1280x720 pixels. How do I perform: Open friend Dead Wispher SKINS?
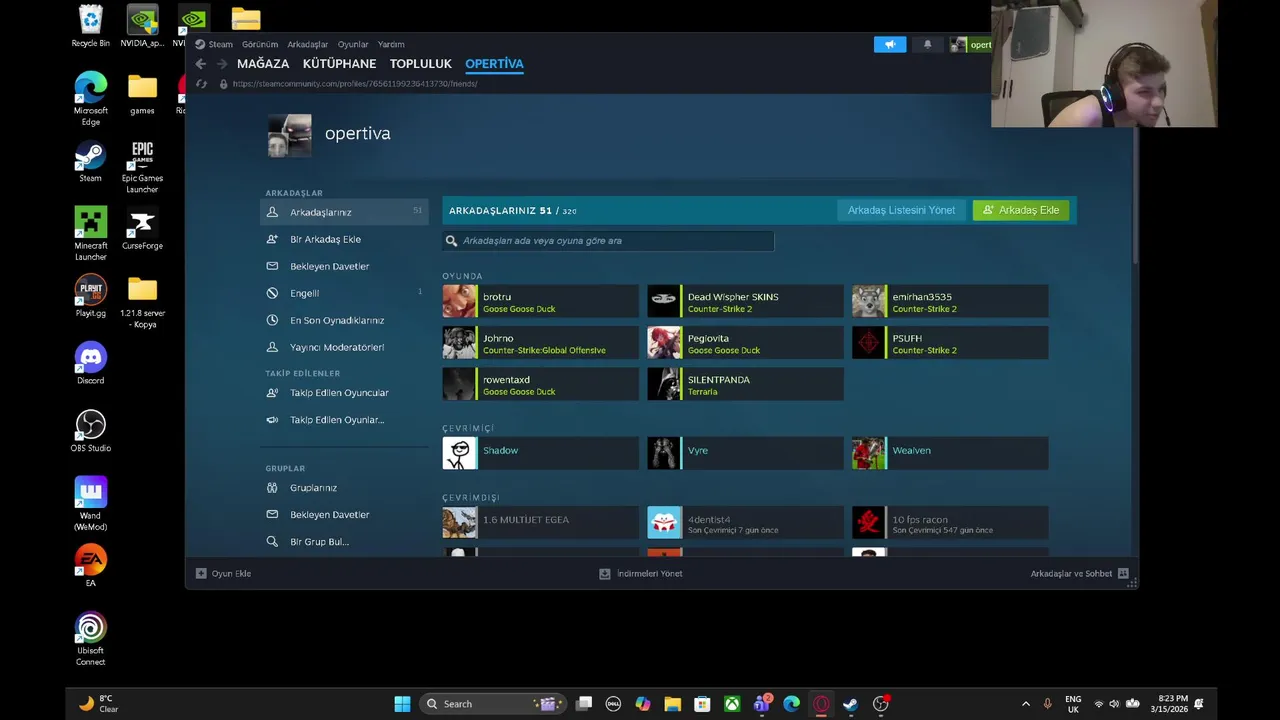pos(745,301)
